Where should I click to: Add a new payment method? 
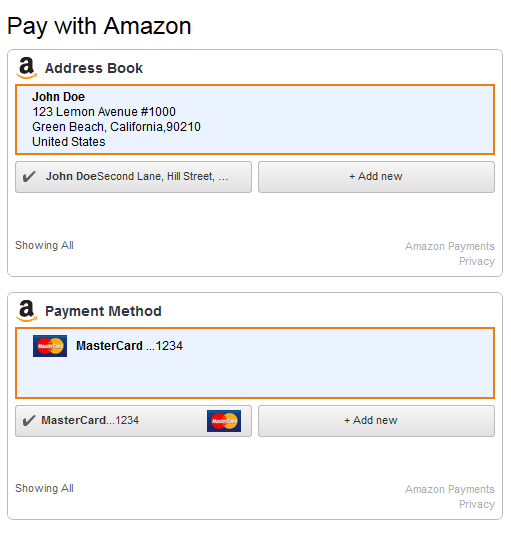click(x=376, y=421)
